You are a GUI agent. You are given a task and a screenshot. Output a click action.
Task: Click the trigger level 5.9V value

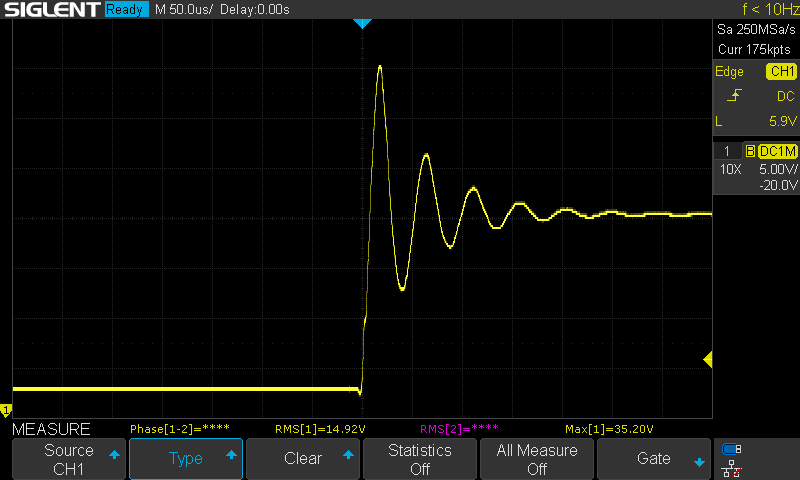tap(783, 121)
